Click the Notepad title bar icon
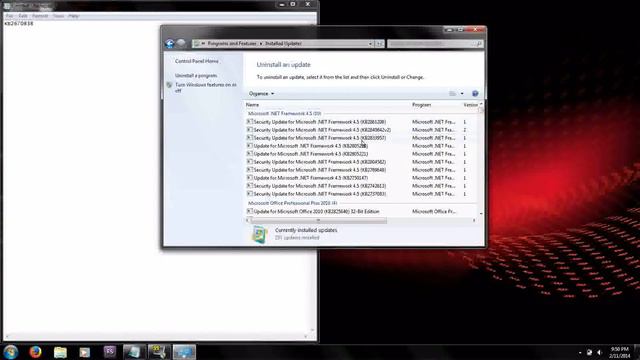 7,6
